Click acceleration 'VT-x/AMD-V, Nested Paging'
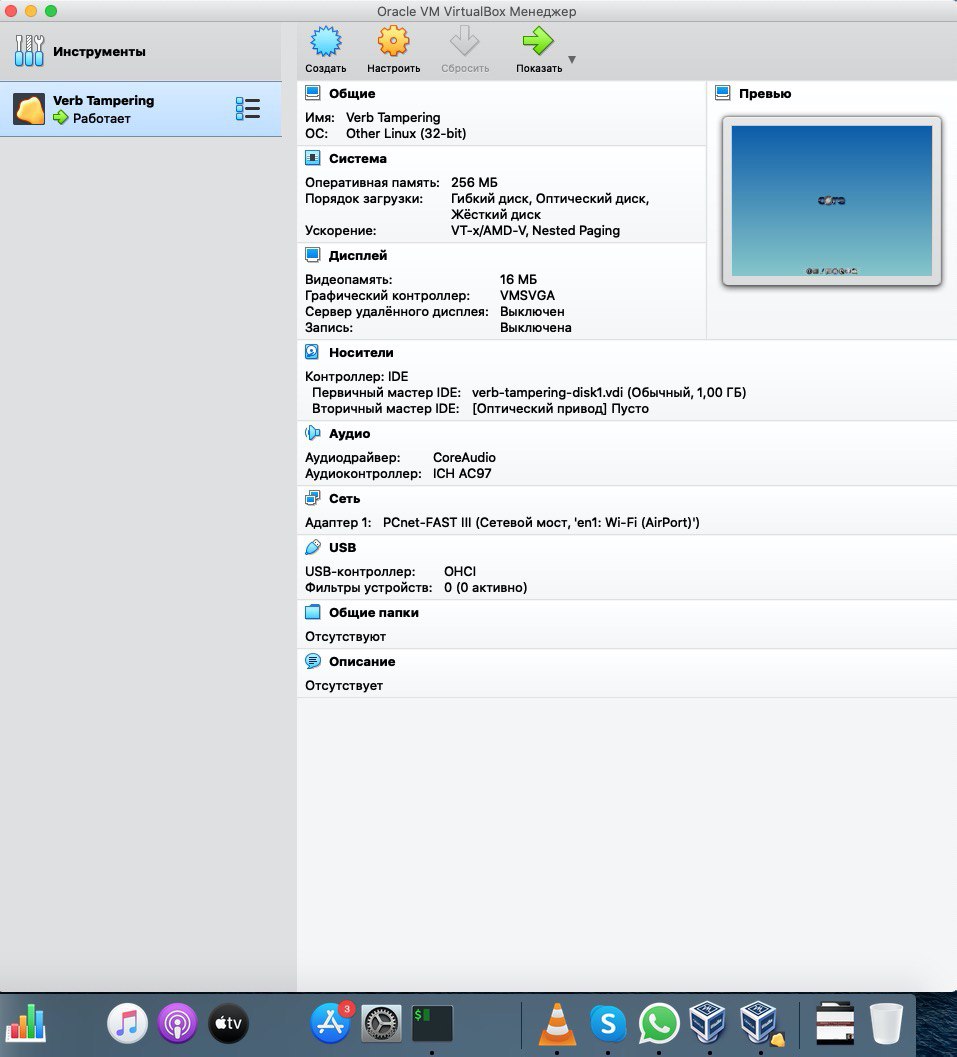 coord(535,231)
